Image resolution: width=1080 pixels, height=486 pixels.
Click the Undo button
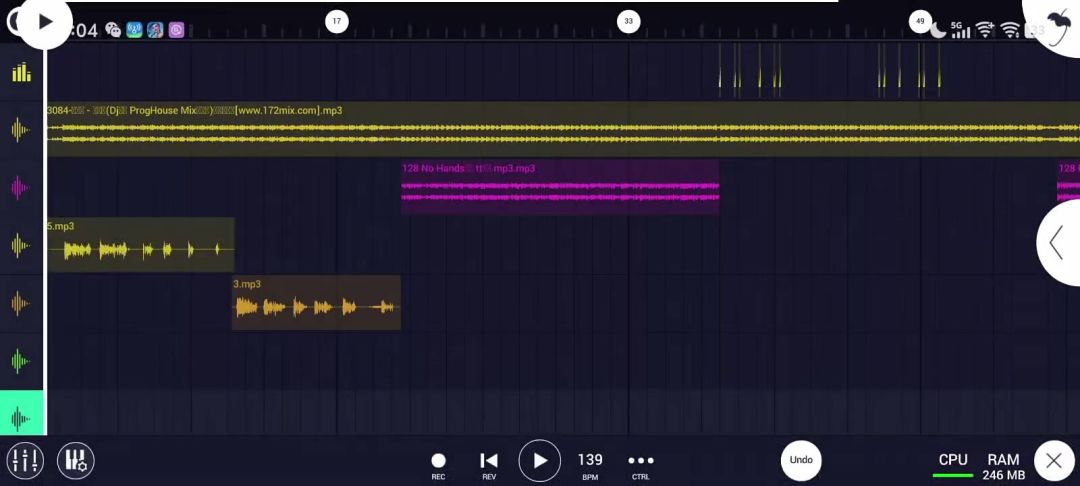(801, 460)
